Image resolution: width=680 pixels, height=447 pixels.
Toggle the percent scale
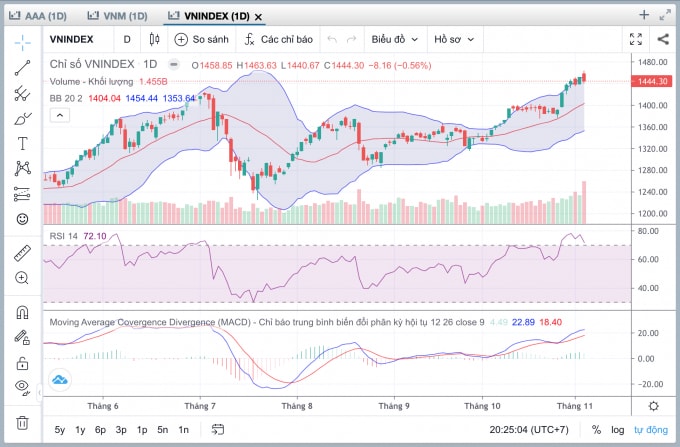coord(596,430)
